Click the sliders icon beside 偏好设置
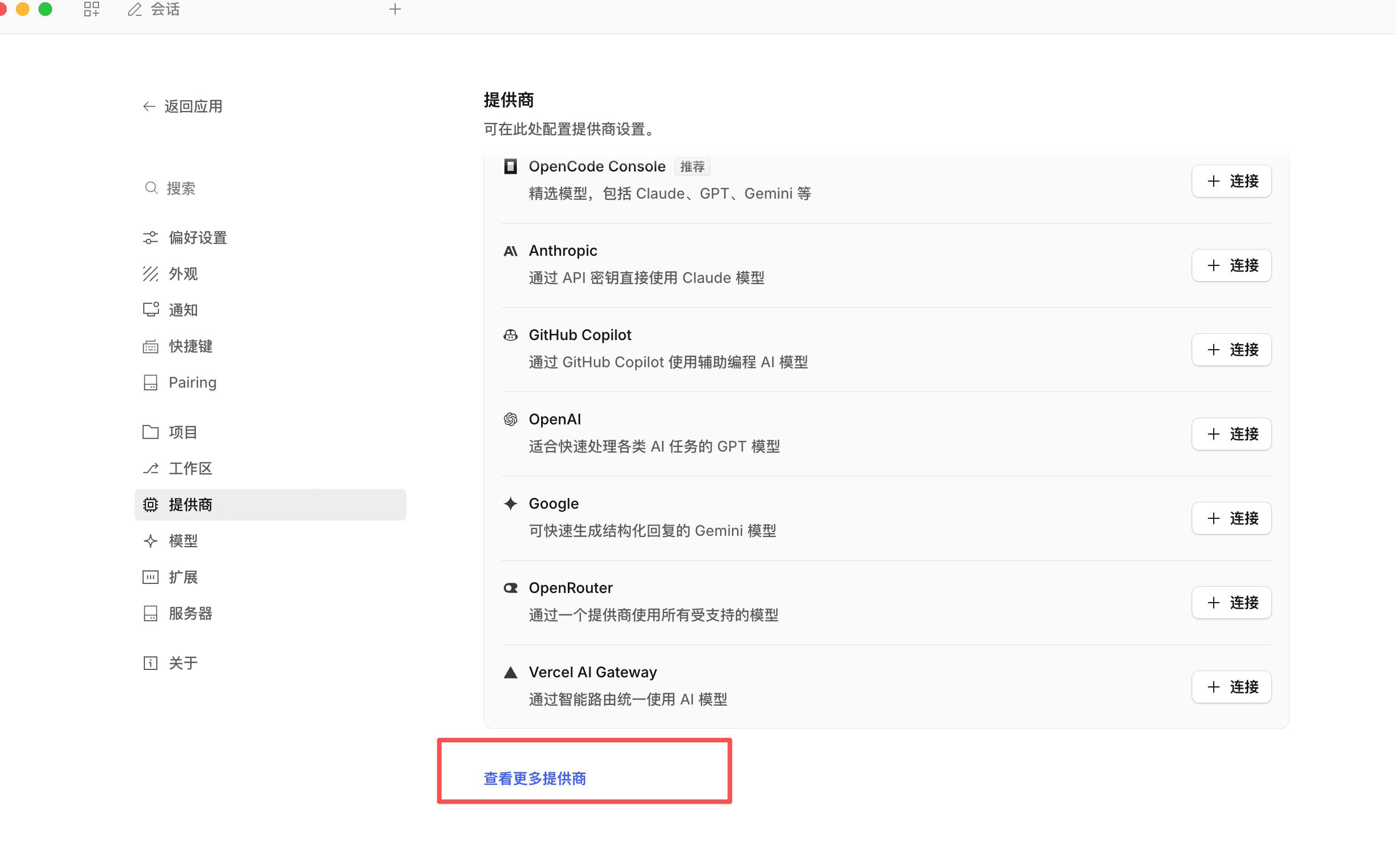 point(151,238)
